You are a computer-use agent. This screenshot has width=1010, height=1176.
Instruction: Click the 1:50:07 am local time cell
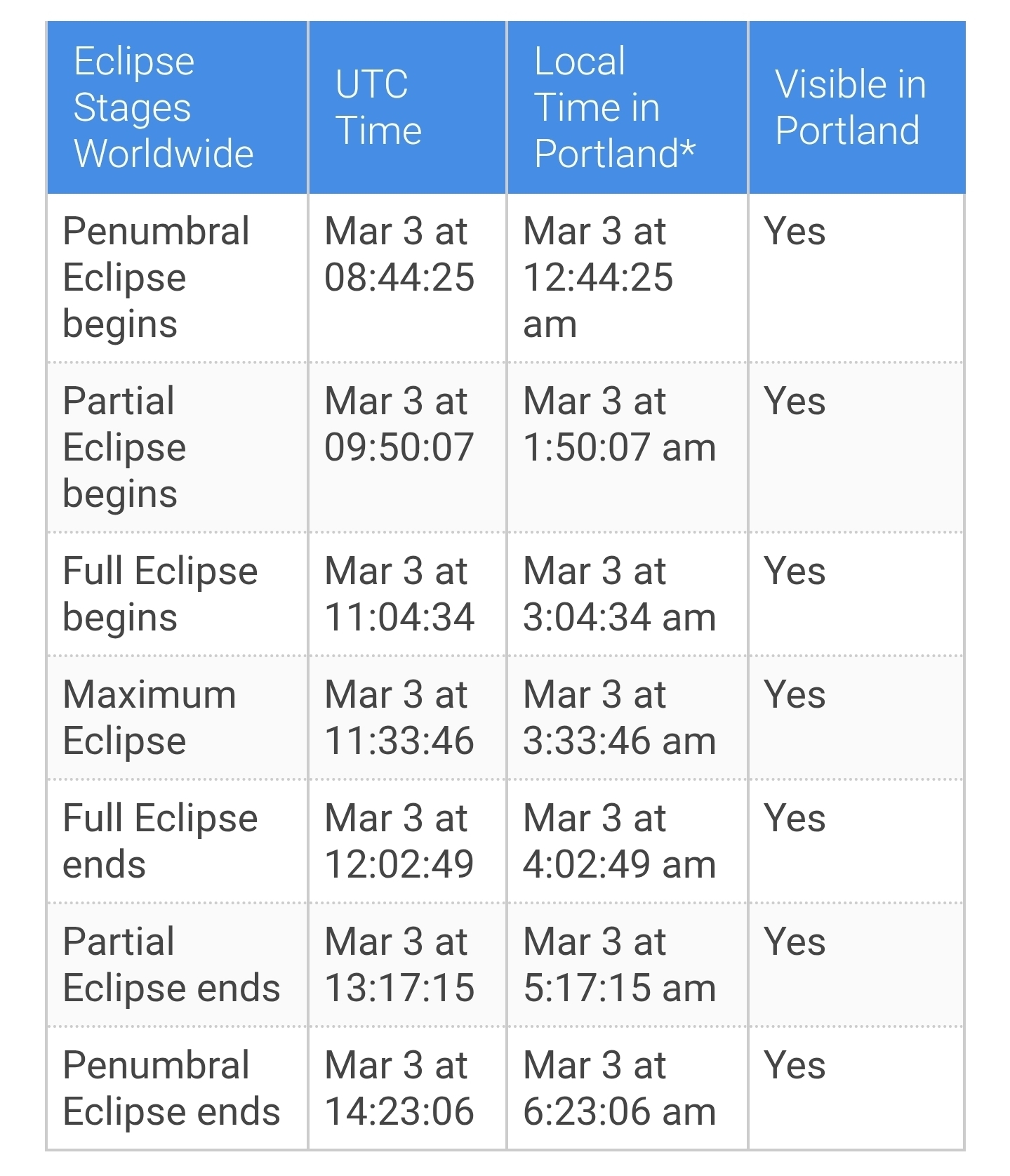[x=619, y=424]
